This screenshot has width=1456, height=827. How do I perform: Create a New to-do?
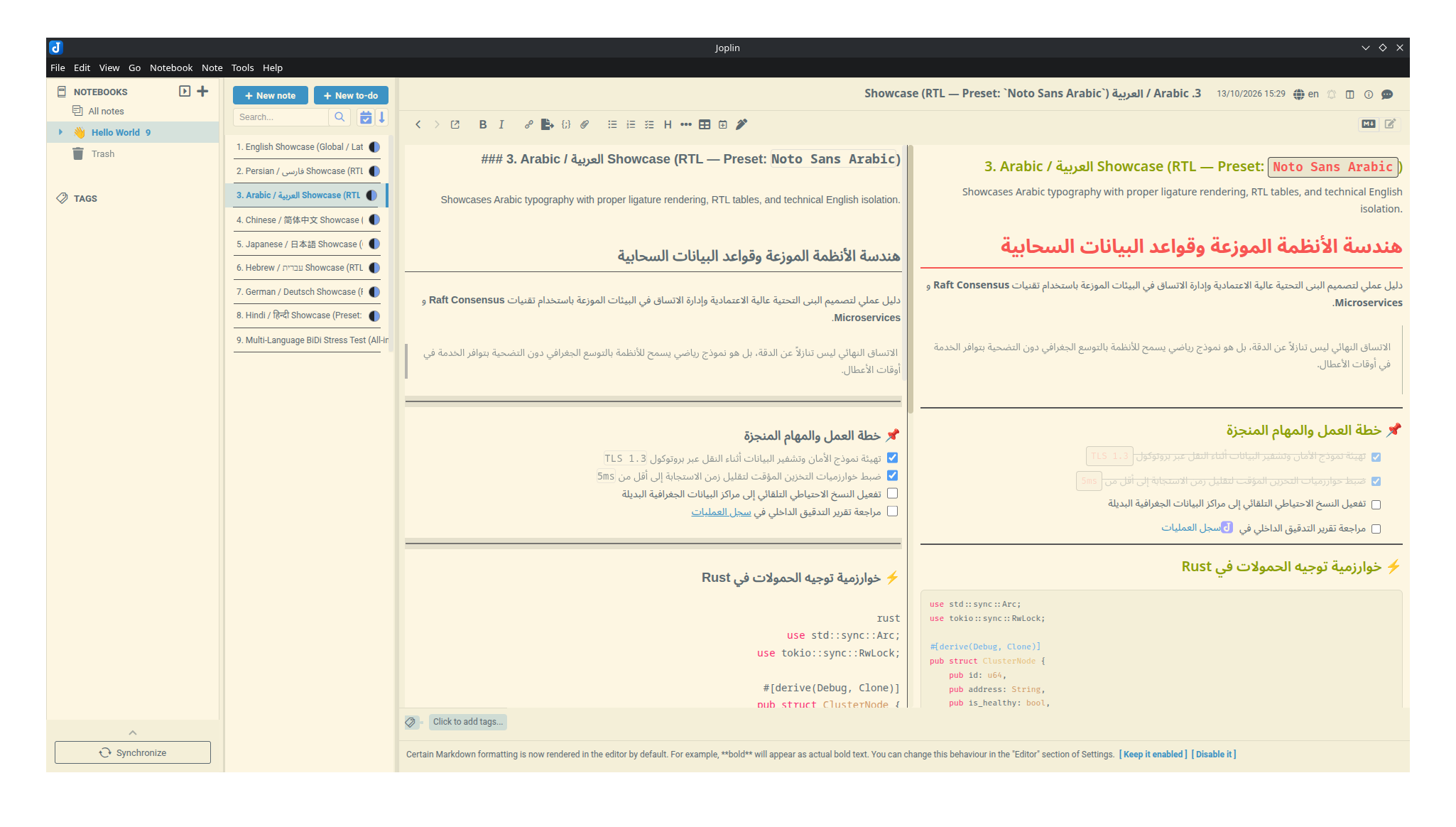coord(351,96)
